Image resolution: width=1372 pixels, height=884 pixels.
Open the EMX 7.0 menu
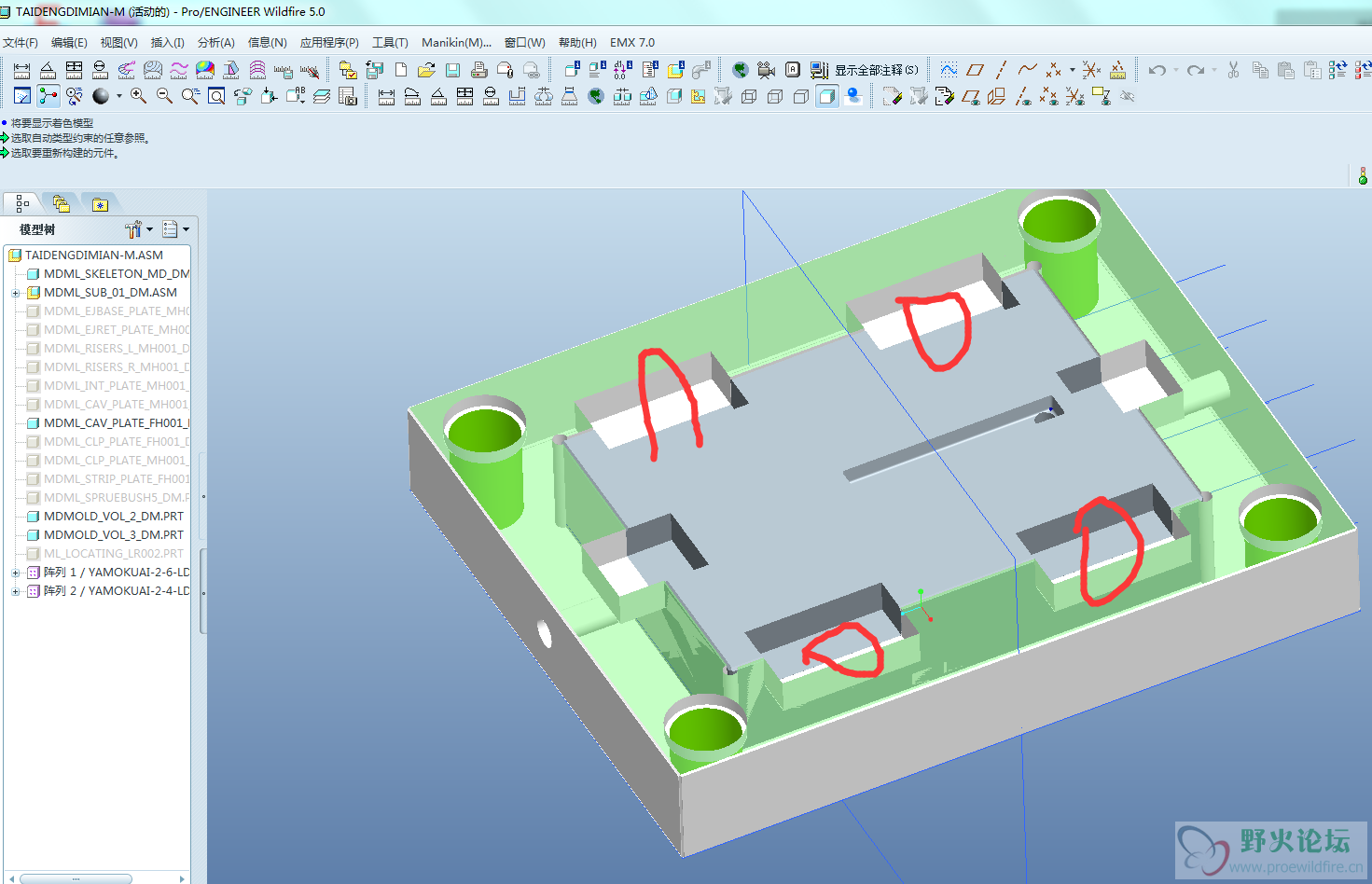[x=632, y=43]
